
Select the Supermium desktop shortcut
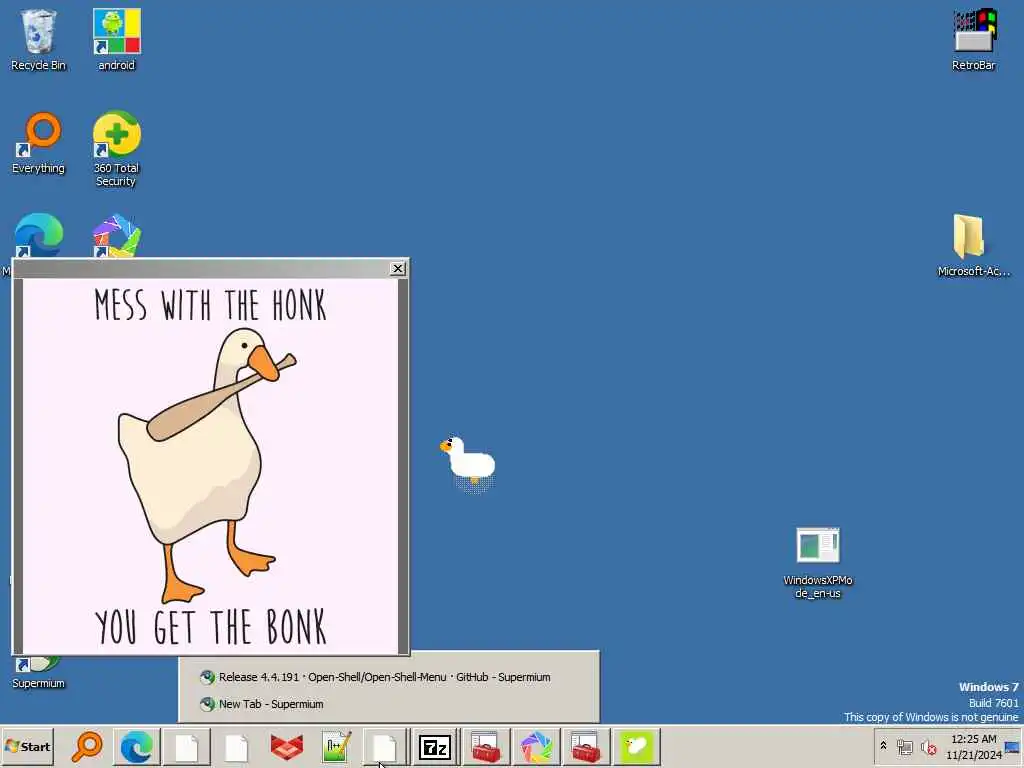tap(39, 673)
